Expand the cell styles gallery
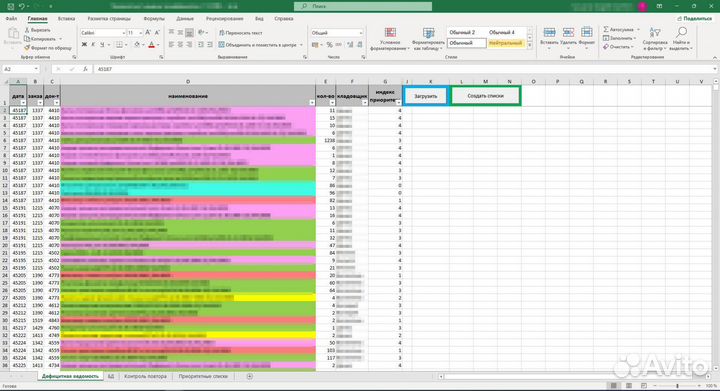 tap(529, 46)
